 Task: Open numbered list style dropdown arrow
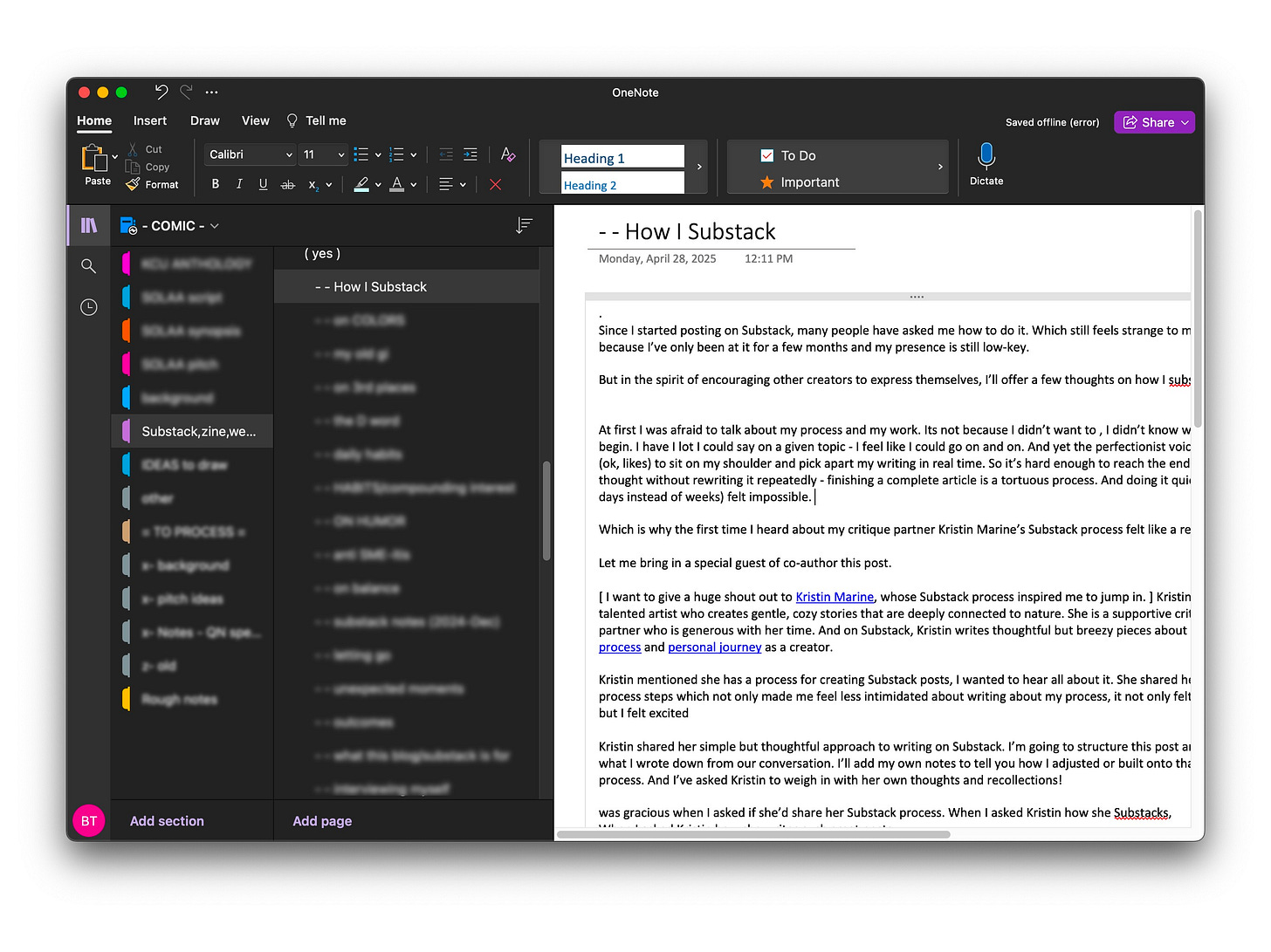[x=413, y=154]
